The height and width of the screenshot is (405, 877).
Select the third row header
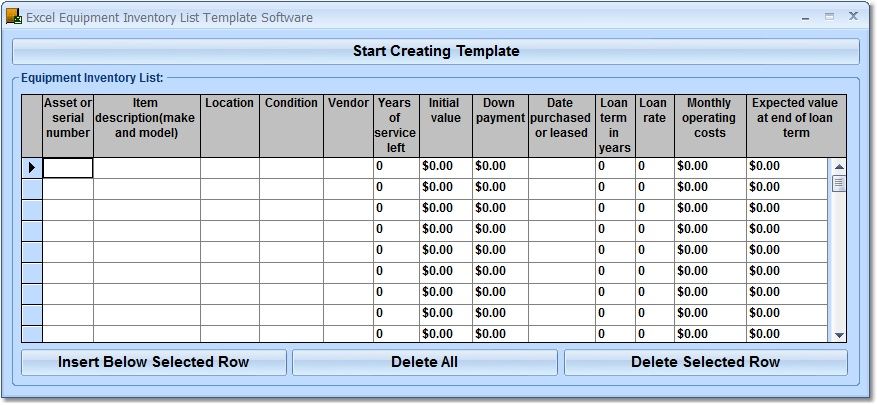coord(32,210)
